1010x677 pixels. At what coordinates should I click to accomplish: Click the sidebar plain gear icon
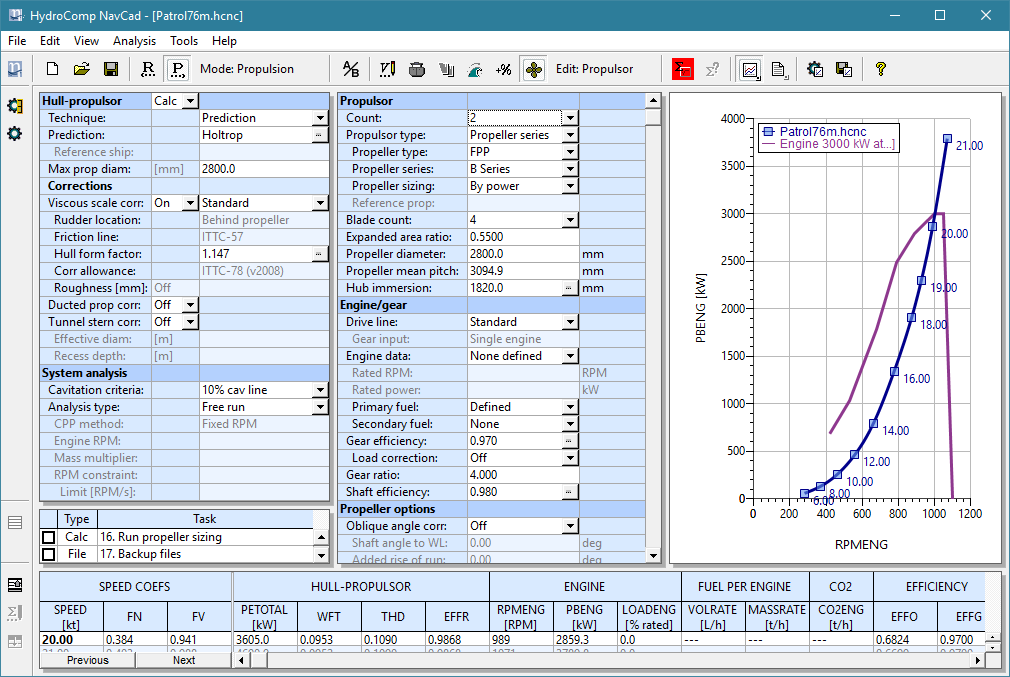coord(14,134)
